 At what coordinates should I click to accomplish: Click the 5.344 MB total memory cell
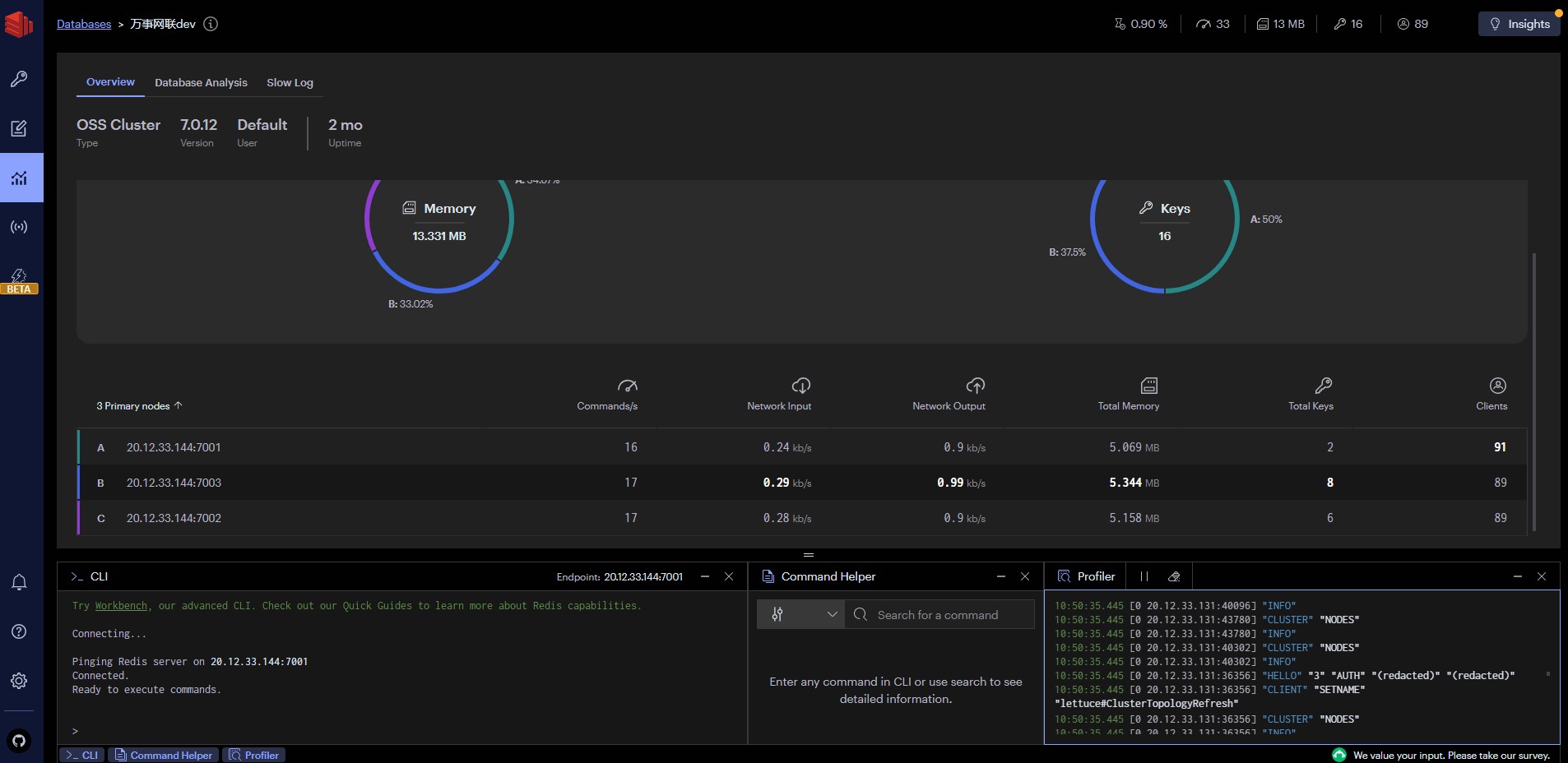tap(1134, 483)
